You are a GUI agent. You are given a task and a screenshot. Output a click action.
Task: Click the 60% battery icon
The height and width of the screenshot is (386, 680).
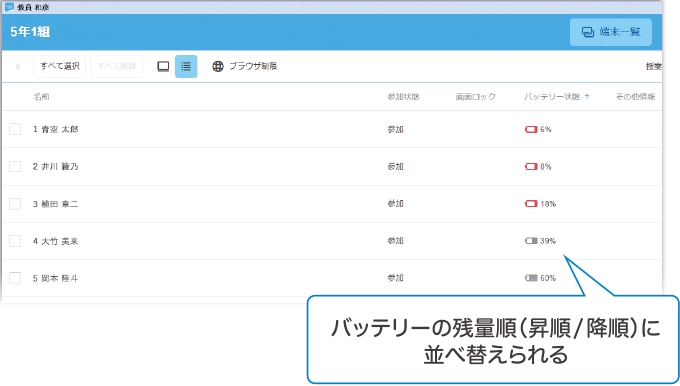(x=531, y=278)
